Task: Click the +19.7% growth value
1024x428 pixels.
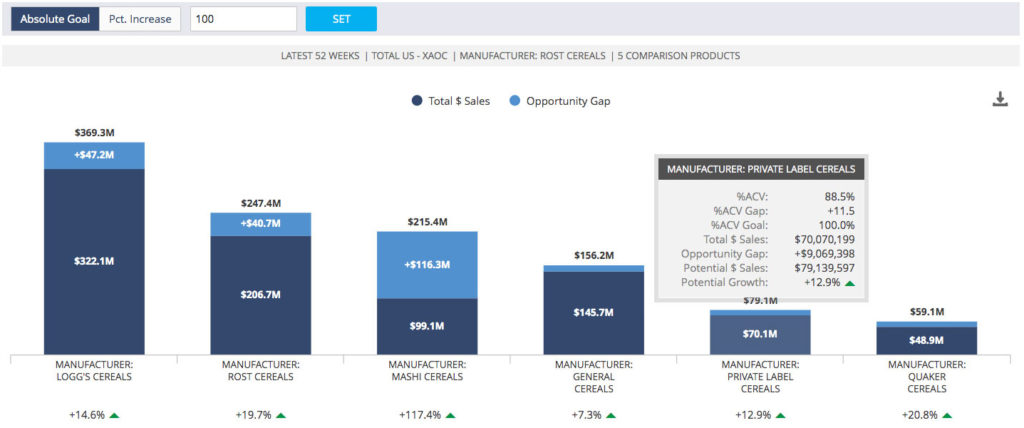Action: click(253, 415)
